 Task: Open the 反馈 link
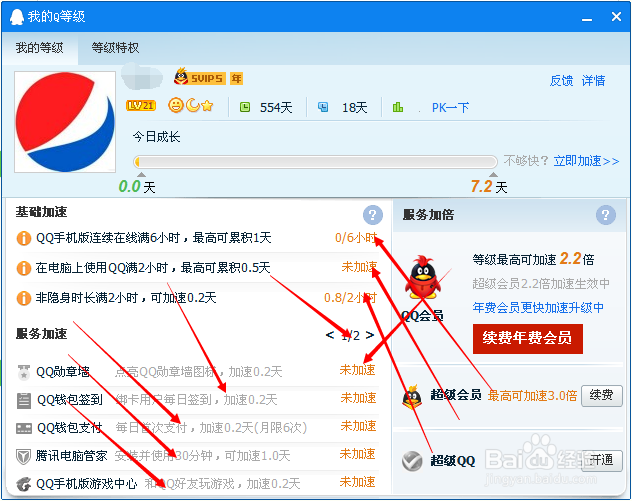(561, 81)
